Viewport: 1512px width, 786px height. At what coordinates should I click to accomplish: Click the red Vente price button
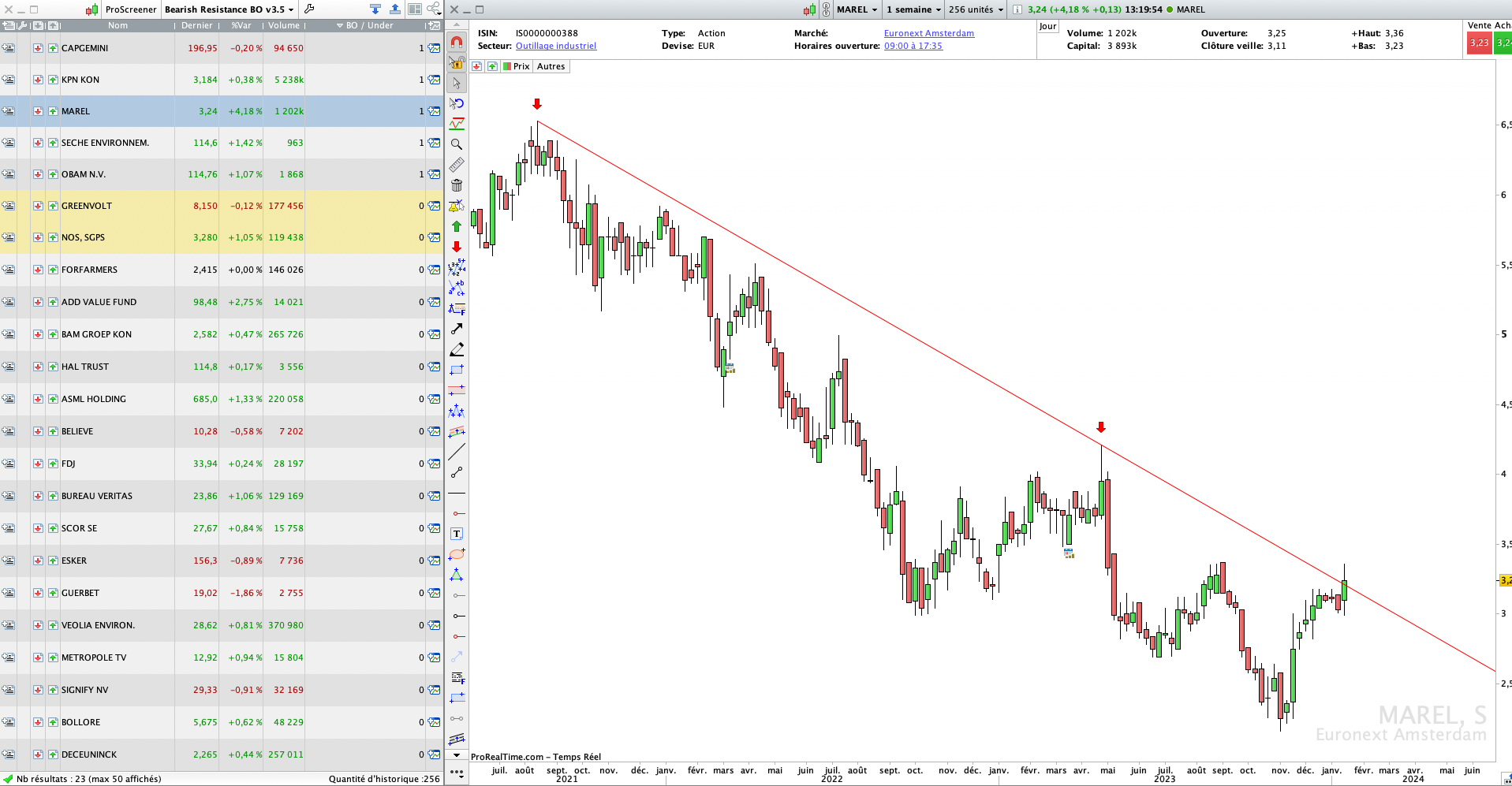point(1479,43)
